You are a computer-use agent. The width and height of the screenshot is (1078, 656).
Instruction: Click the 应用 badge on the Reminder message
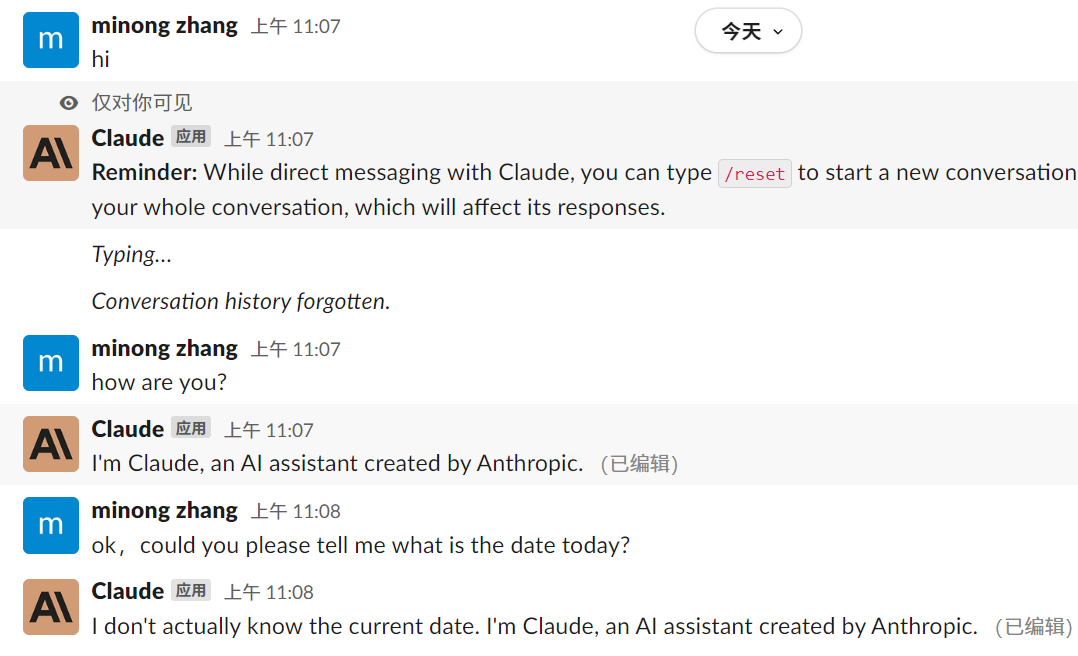190,138
